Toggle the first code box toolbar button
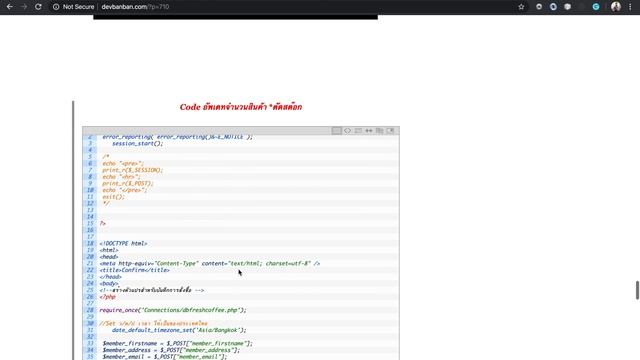640x360 pixels. [x=336, y=131]
